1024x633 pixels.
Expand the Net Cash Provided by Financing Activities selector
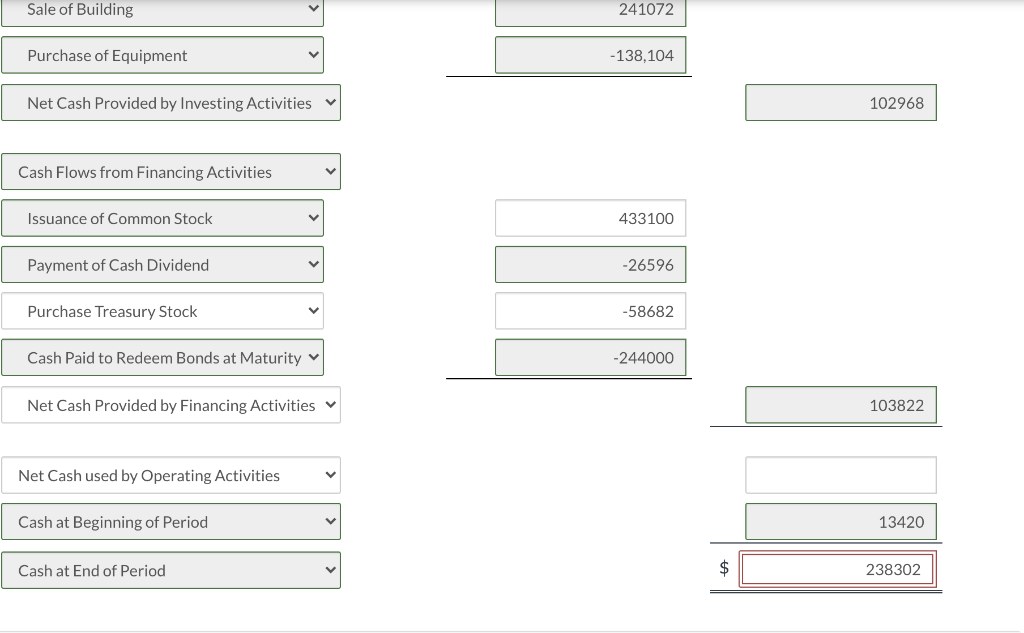point(171,405)
